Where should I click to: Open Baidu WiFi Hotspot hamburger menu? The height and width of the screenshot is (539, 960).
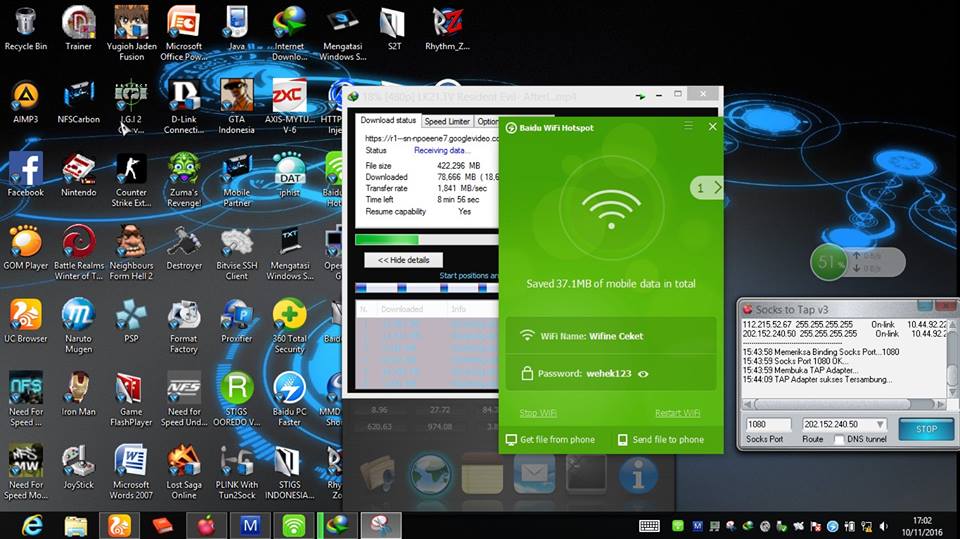(688, 126)
